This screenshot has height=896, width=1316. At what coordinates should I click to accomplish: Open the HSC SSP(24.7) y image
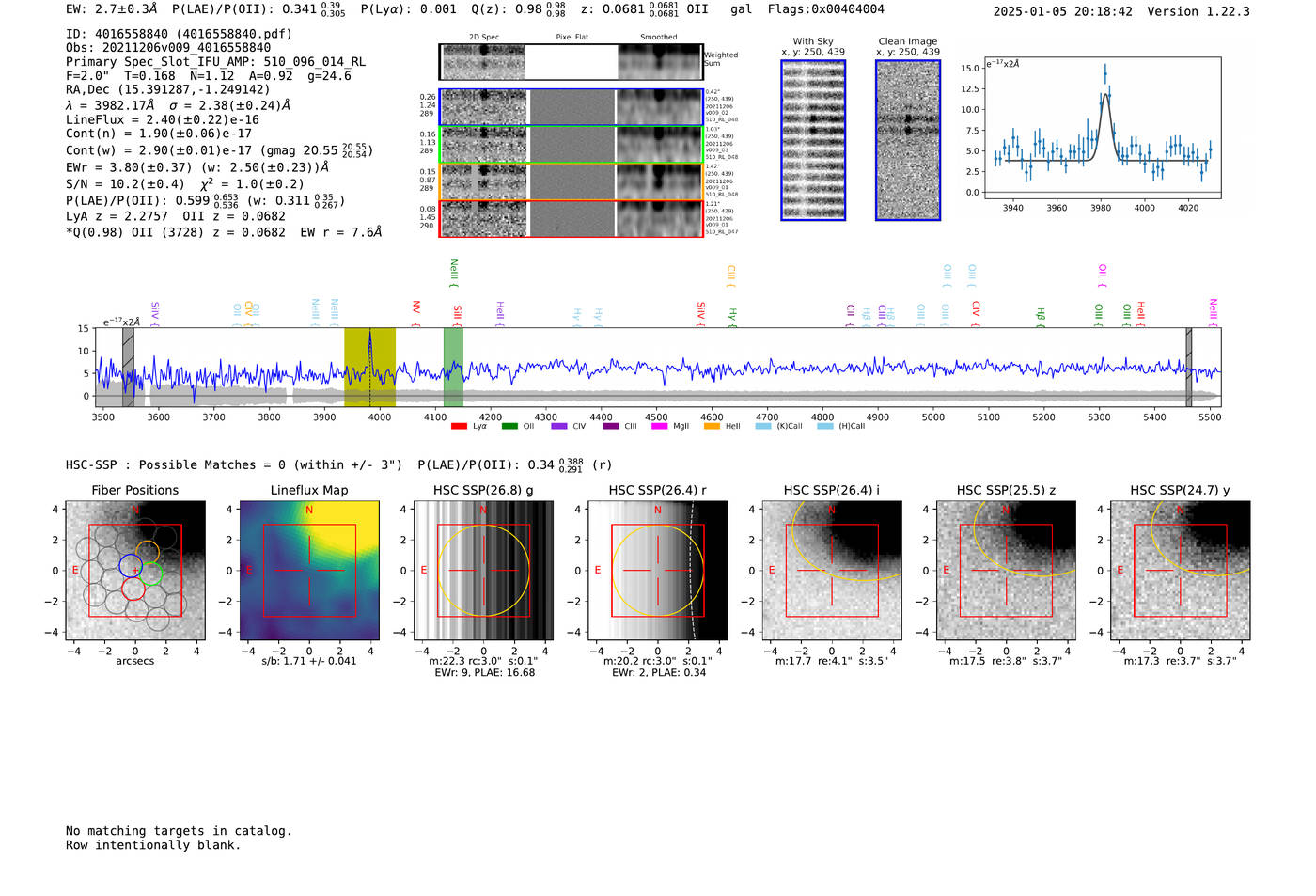tap(1181, 570)
